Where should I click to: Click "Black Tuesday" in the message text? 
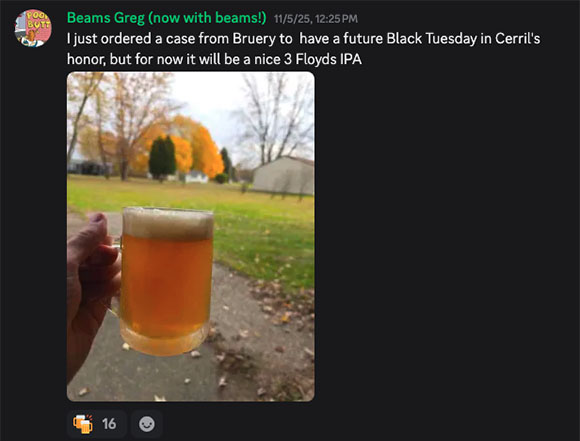[431, 38]
